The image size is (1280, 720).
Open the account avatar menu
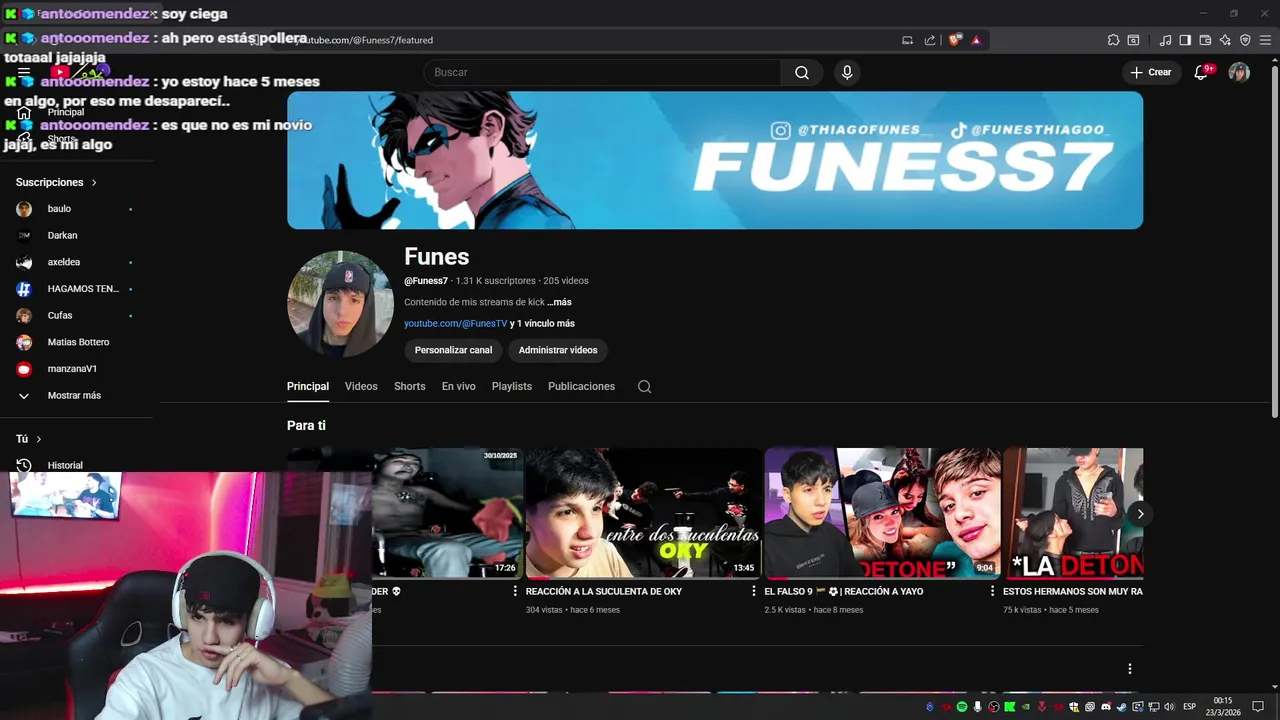[x=1239, y=72]
